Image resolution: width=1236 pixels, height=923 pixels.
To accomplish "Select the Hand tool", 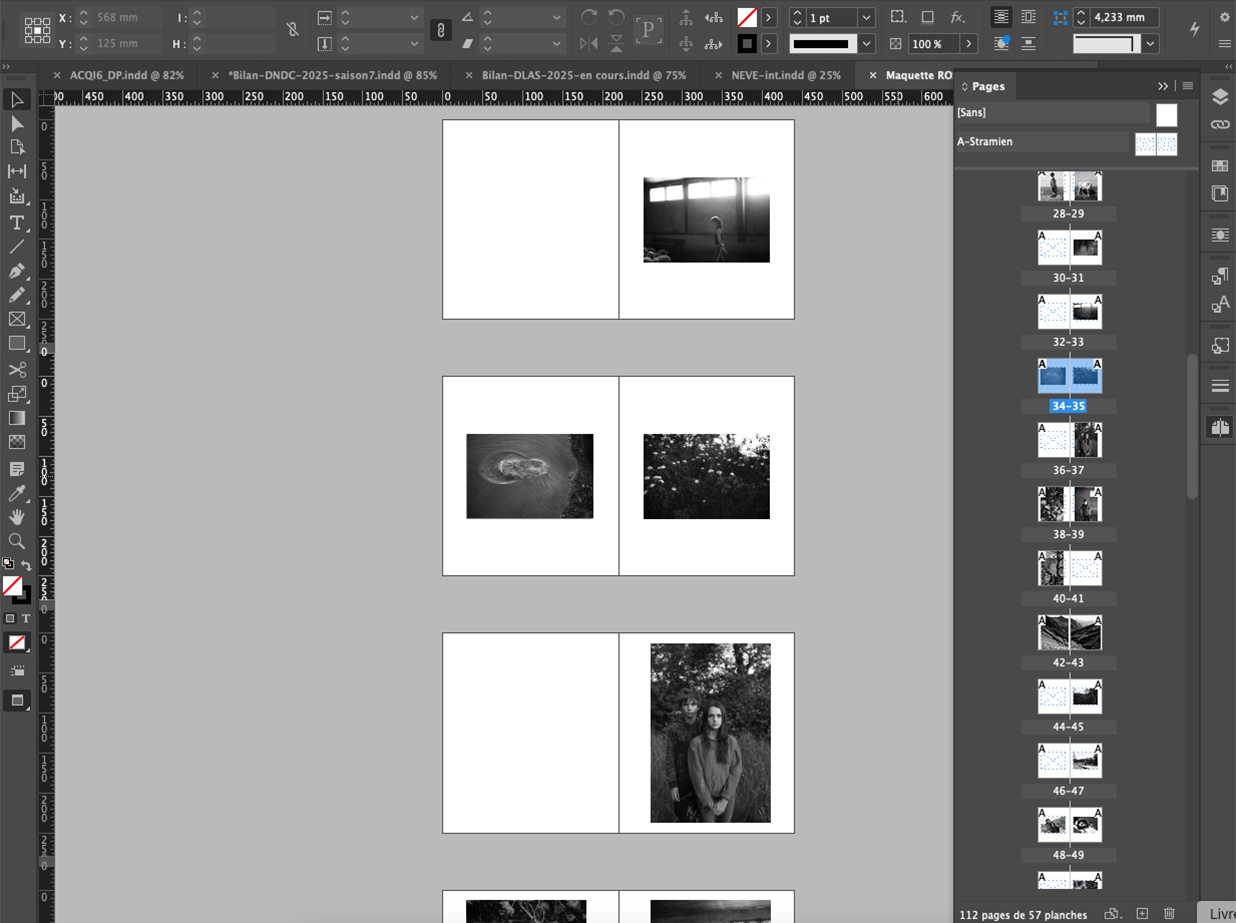I will [17, 517].
